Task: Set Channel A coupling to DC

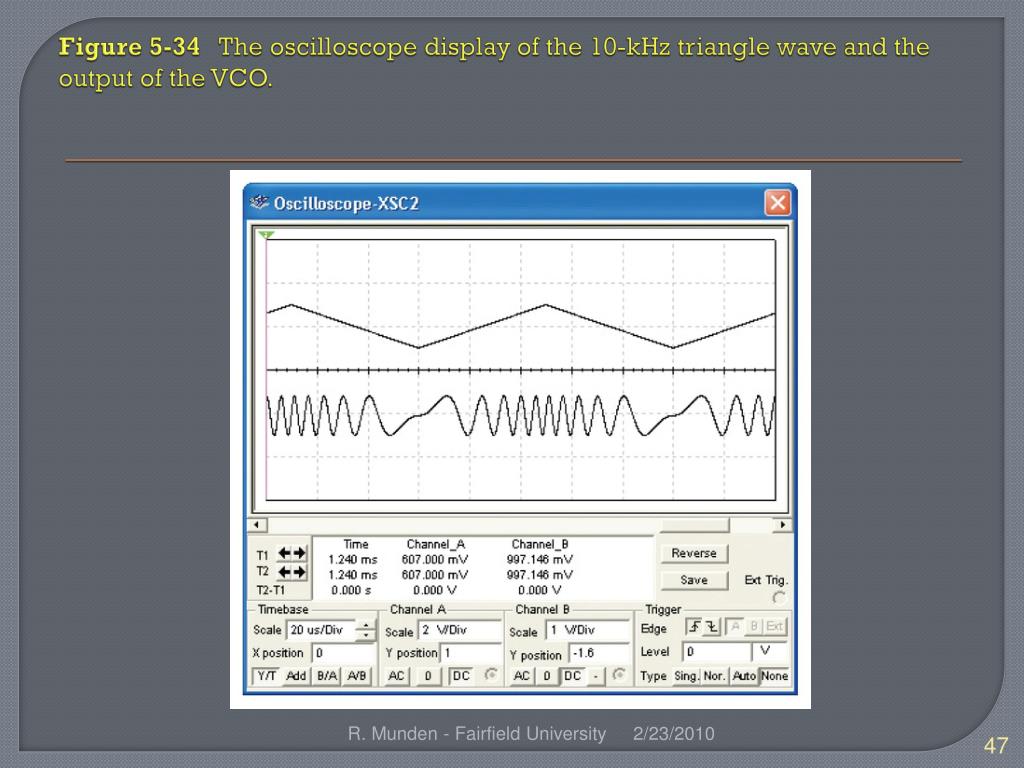Action: pos(461,676)
